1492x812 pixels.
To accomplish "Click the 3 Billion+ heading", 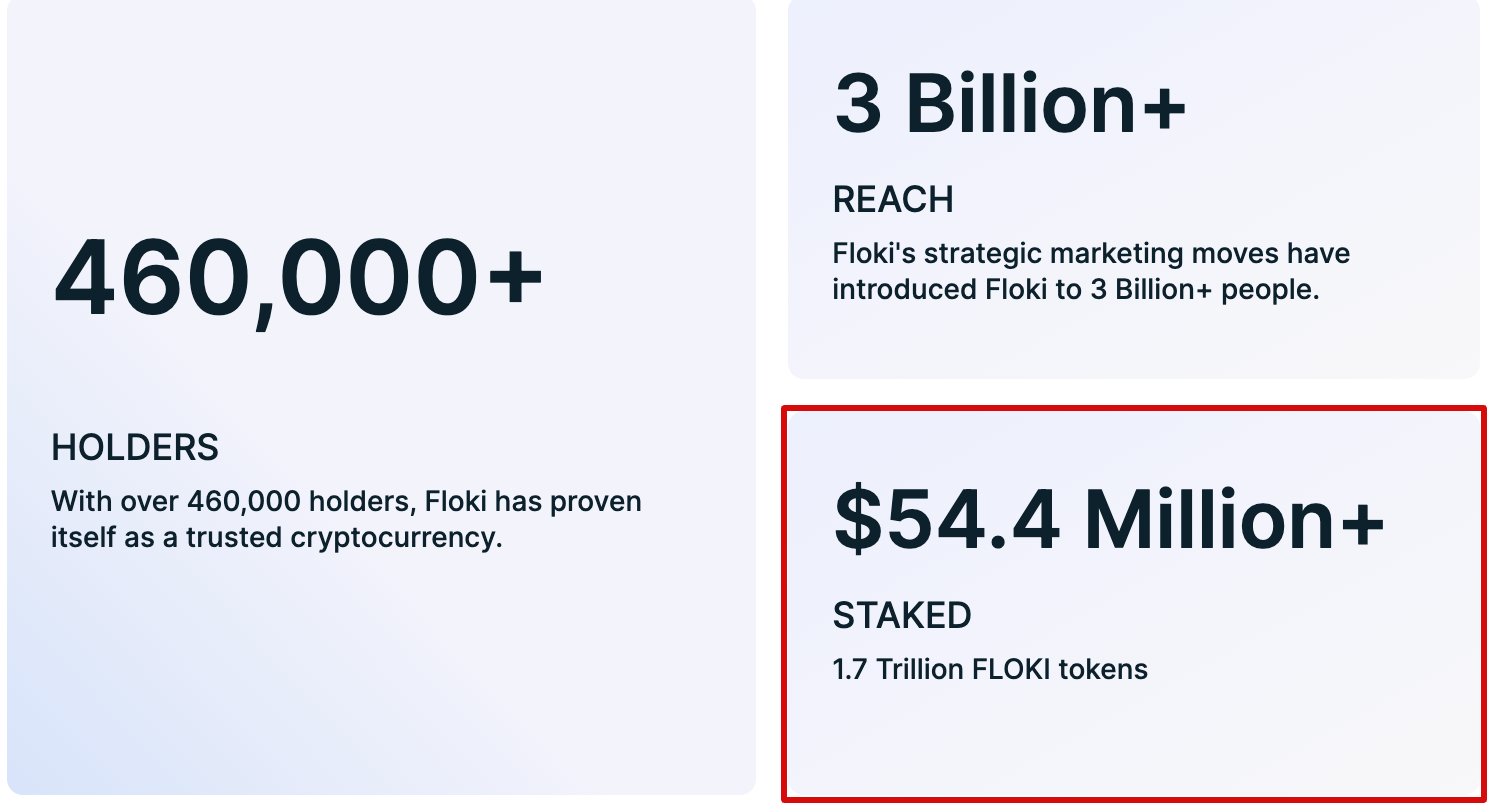I will tap(1010, 103).
